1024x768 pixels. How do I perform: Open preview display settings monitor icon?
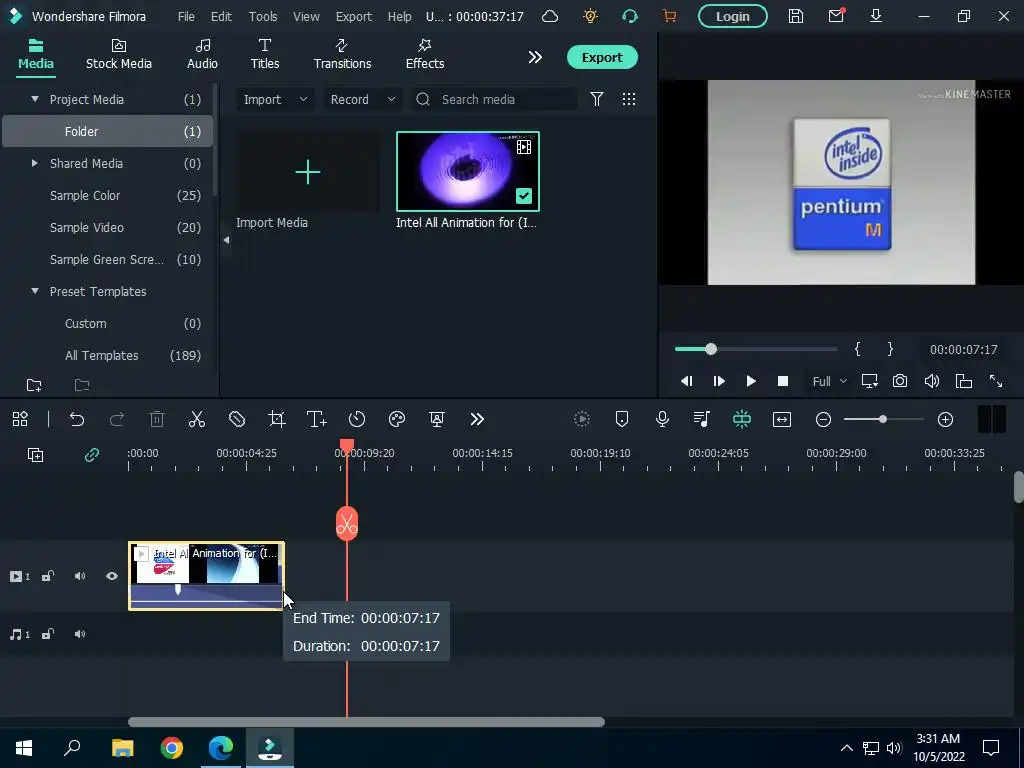pyautogui.click(x=869, y=381)
